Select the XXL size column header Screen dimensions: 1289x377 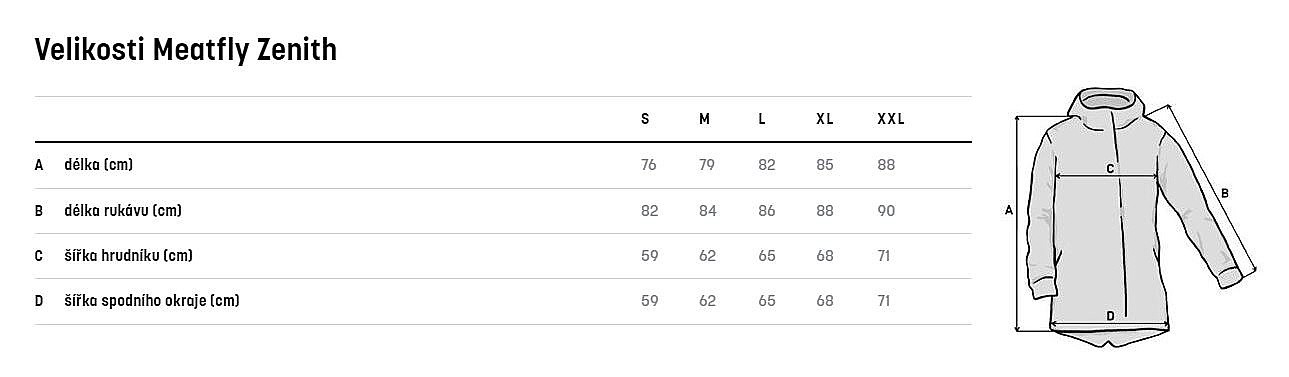890,119
